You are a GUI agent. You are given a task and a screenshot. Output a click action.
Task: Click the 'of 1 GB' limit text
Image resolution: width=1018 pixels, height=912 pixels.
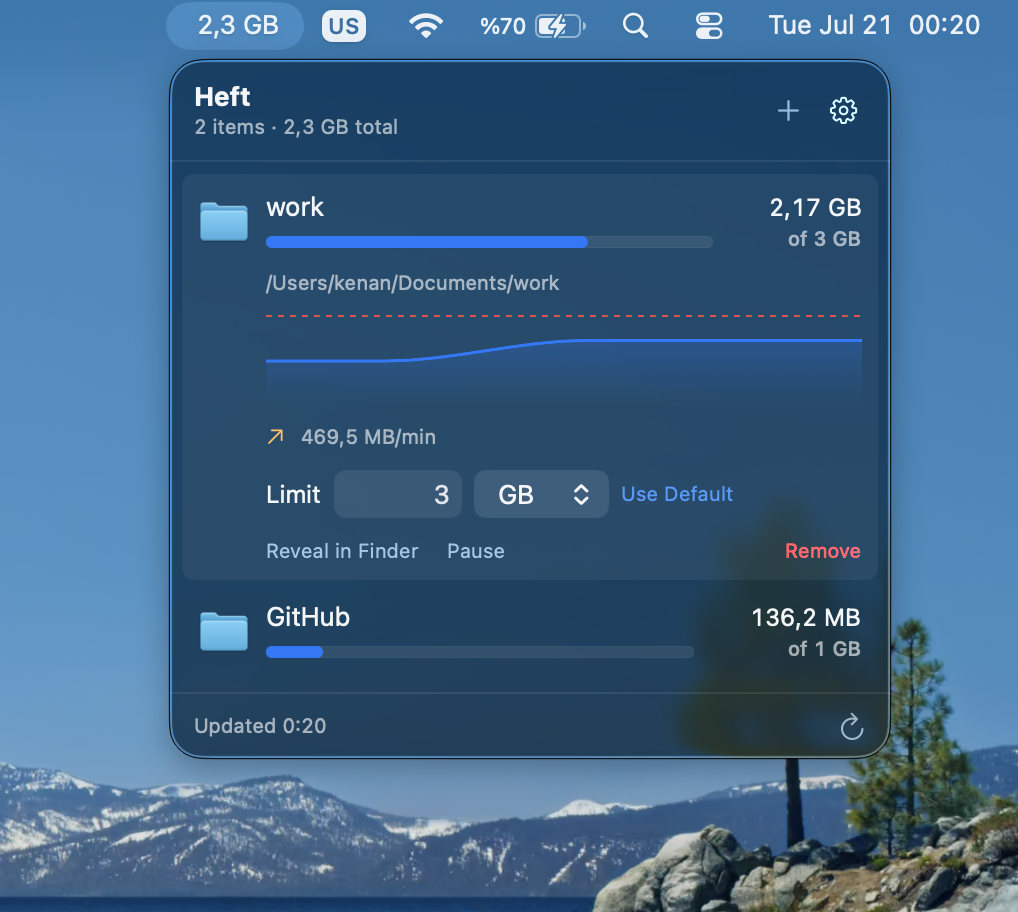pyautogui.click(x=824, y=648)
